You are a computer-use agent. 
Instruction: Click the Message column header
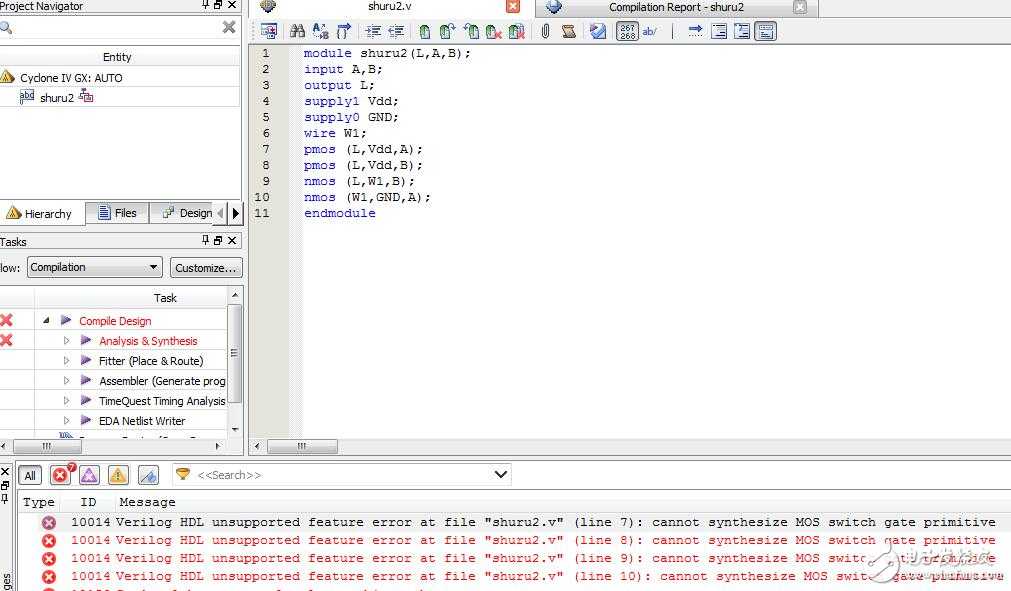tap(148, 502)
